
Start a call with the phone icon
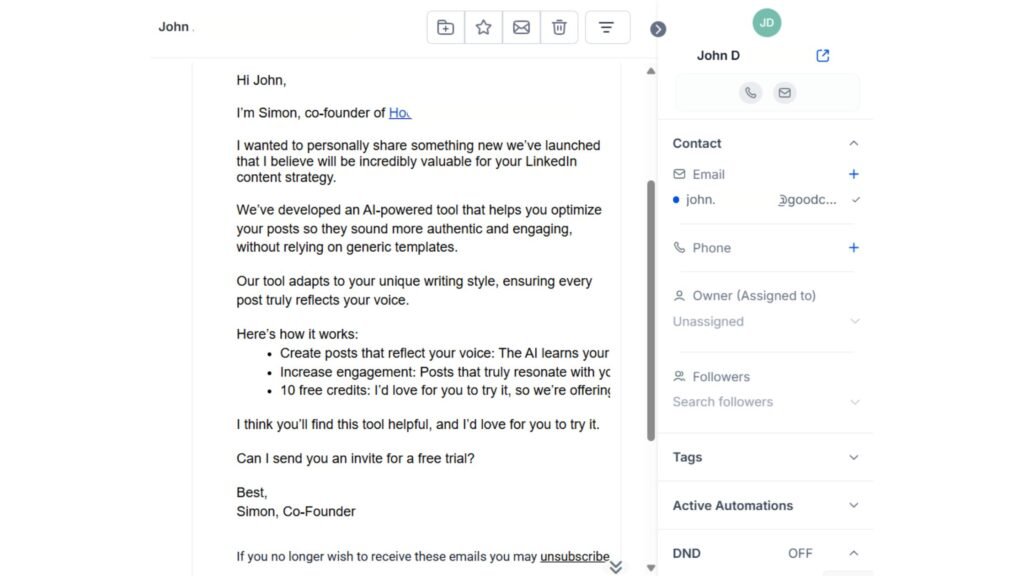pyautogui.click(x=751, y=92)
